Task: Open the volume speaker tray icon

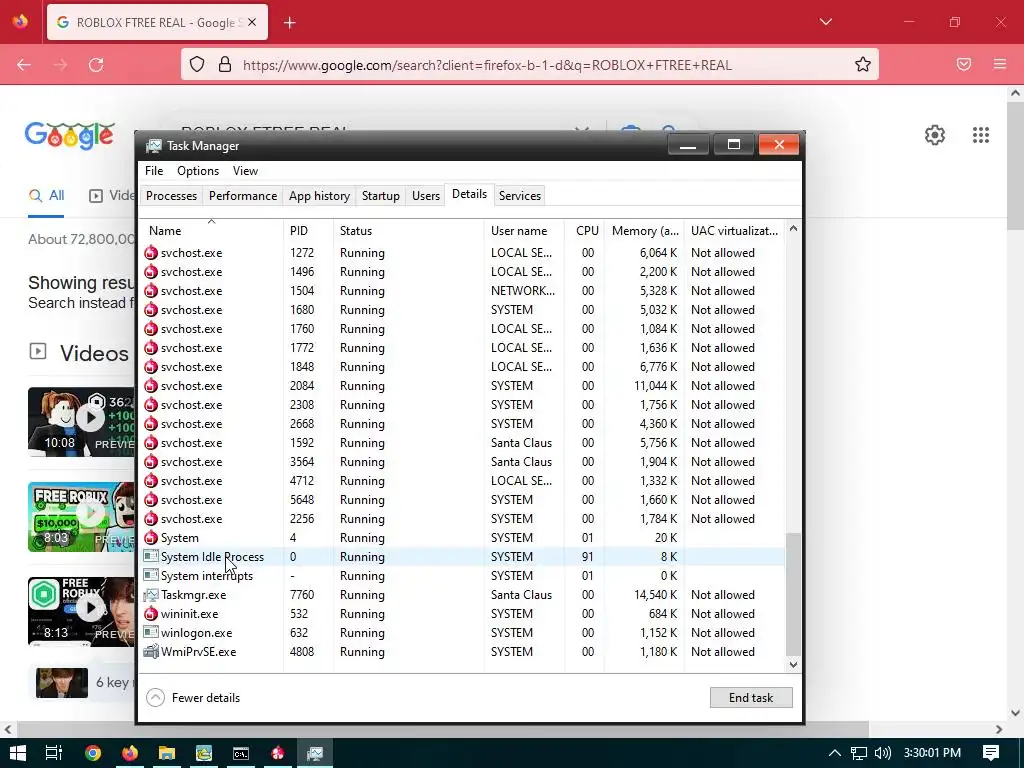Action: pyautogui.click(x=882, y=753)
